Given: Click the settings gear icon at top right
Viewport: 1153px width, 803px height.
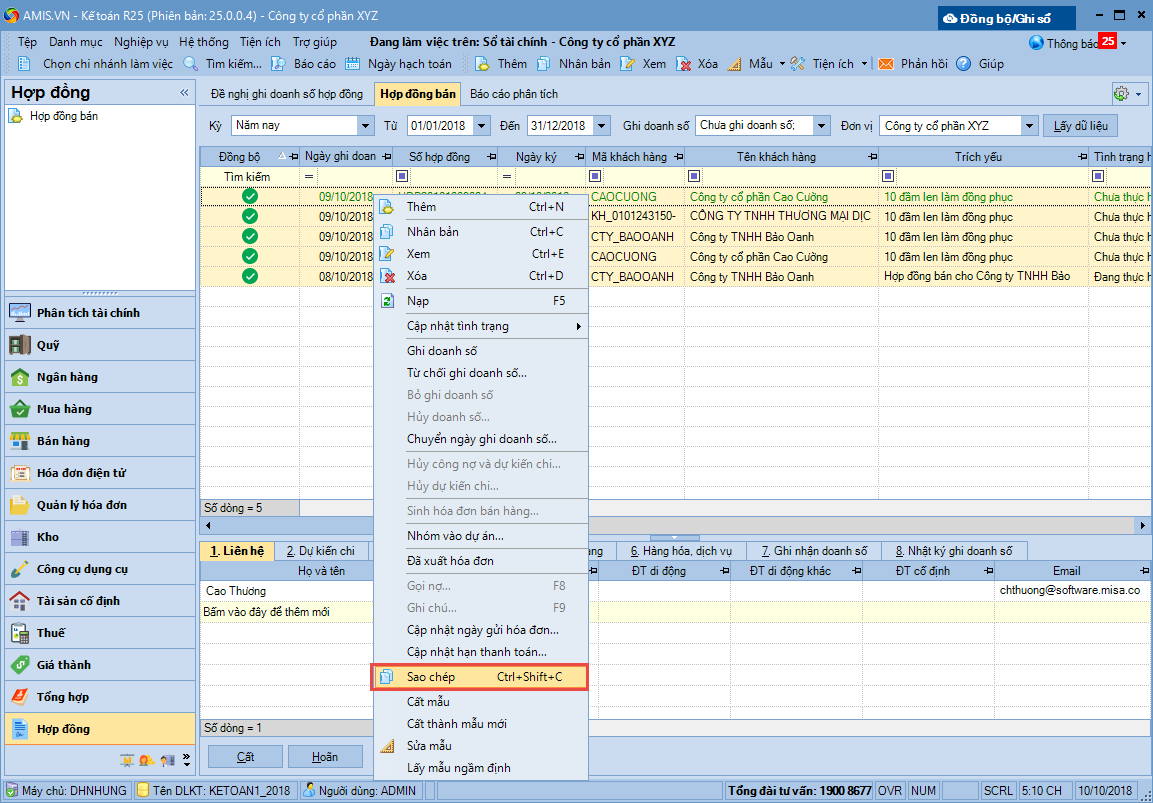Looking at the screenshot, I should (x=1121, y=94).
